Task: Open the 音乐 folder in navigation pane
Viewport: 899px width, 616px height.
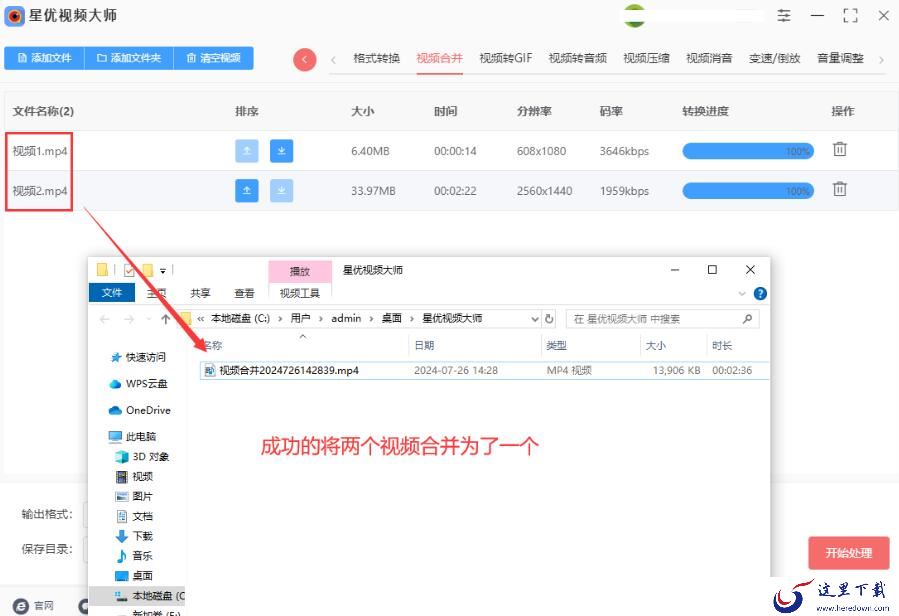Action: (134, 556)
